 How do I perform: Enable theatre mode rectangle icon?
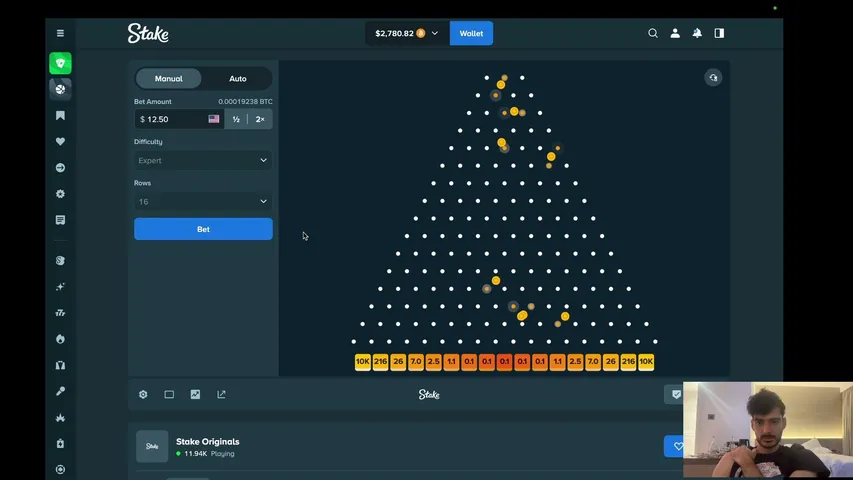tap(169, 395)
